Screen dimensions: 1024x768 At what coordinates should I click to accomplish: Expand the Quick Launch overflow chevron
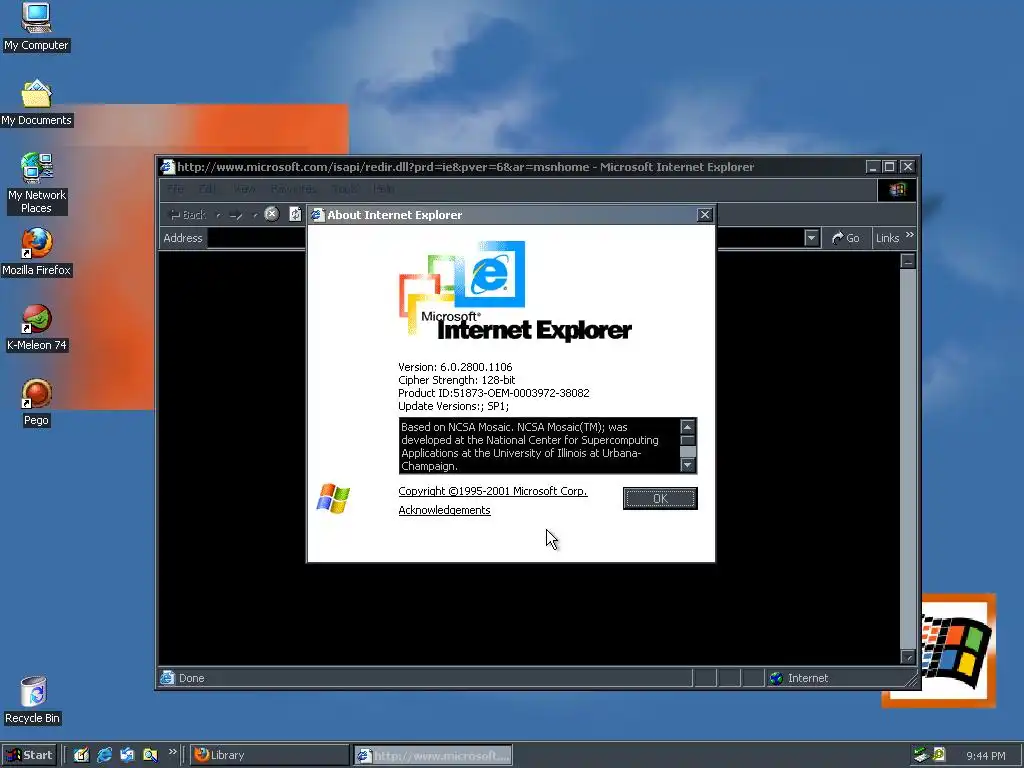(x=172, y=752)
